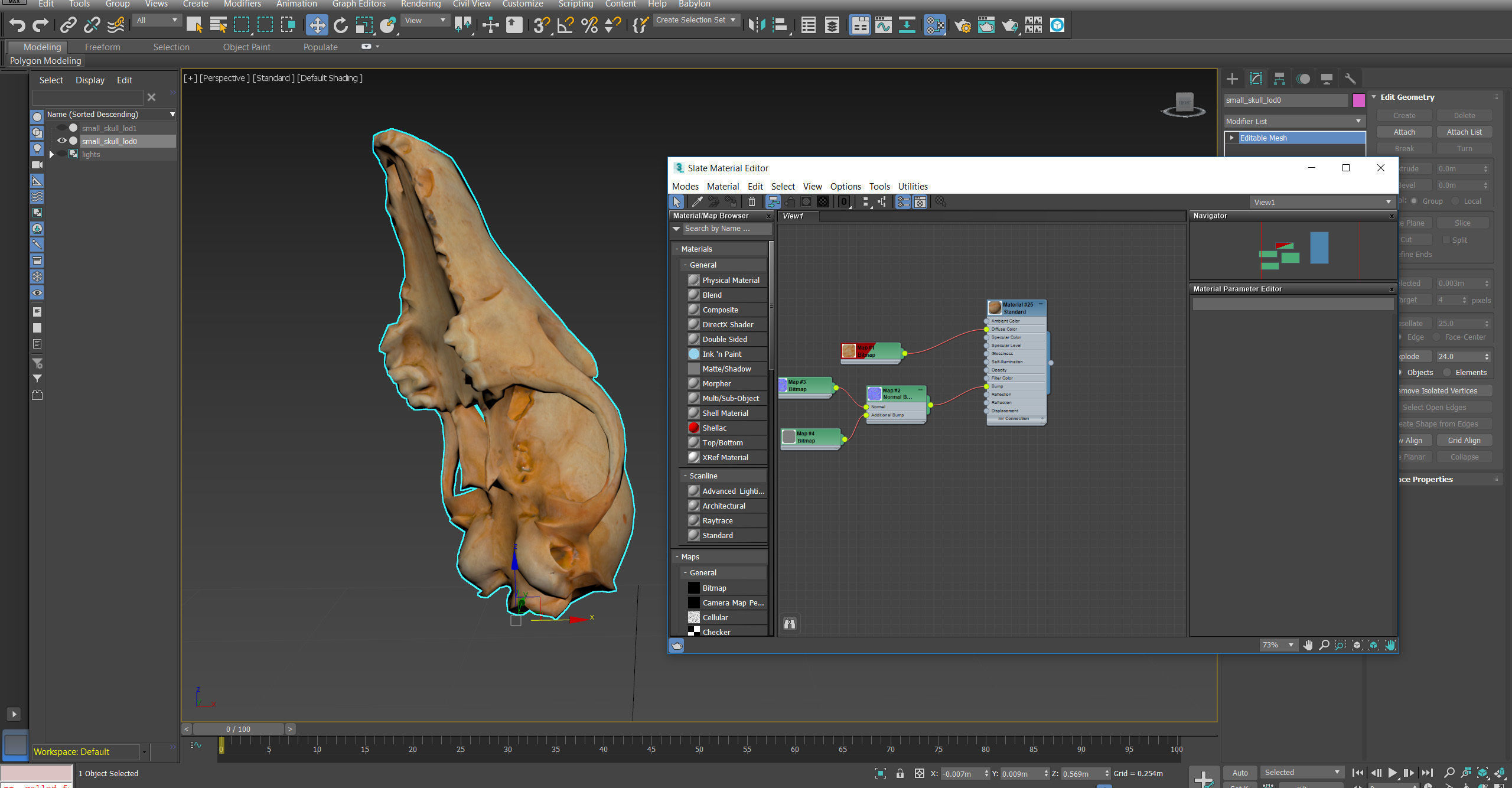This screenshot has width=1512, height=788.
Task: Open the Curve Editor from the toolbar
Action: coord(883,25)
